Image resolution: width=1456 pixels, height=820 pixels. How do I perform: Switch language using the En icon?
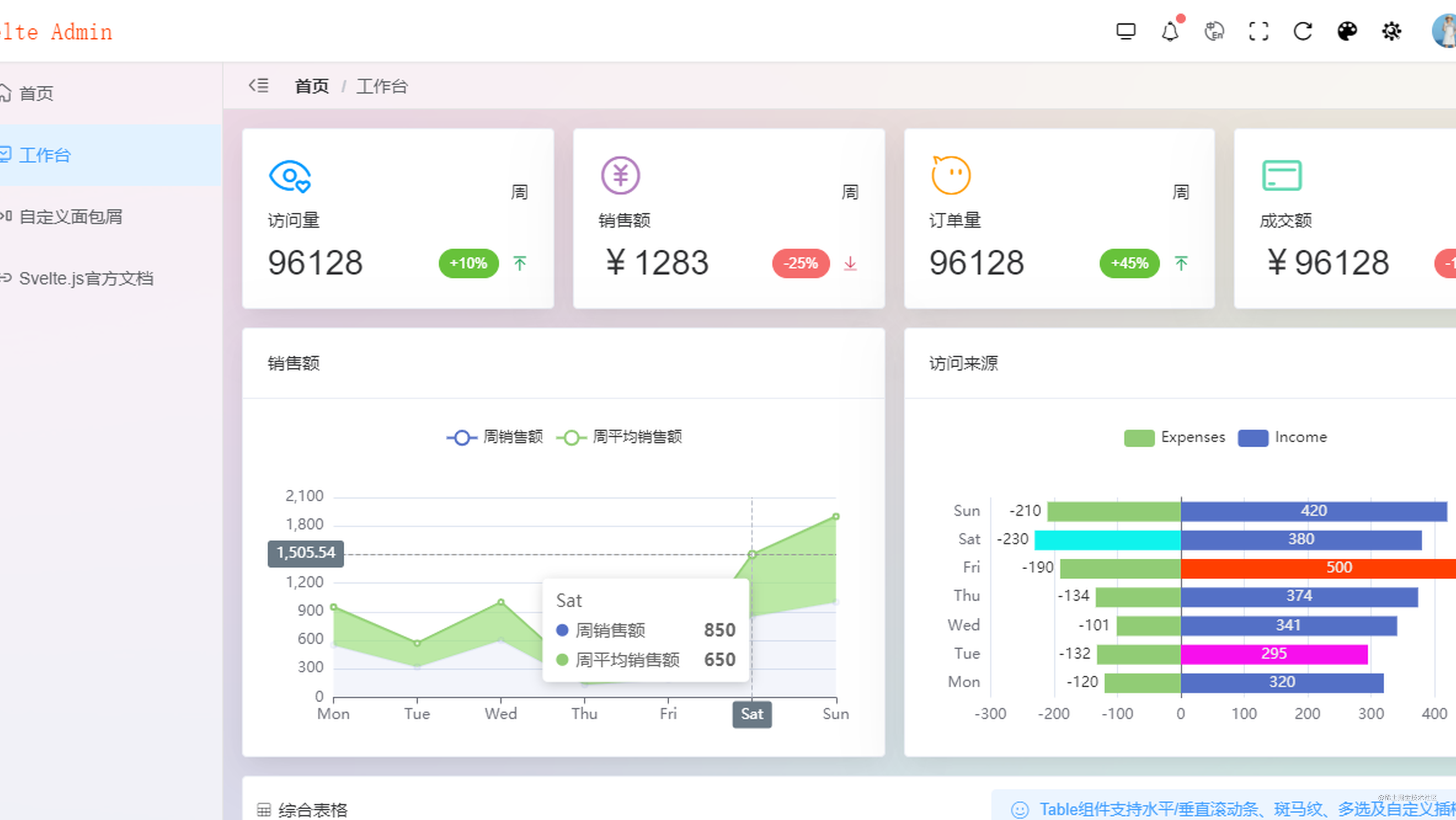pos(1214,31)
